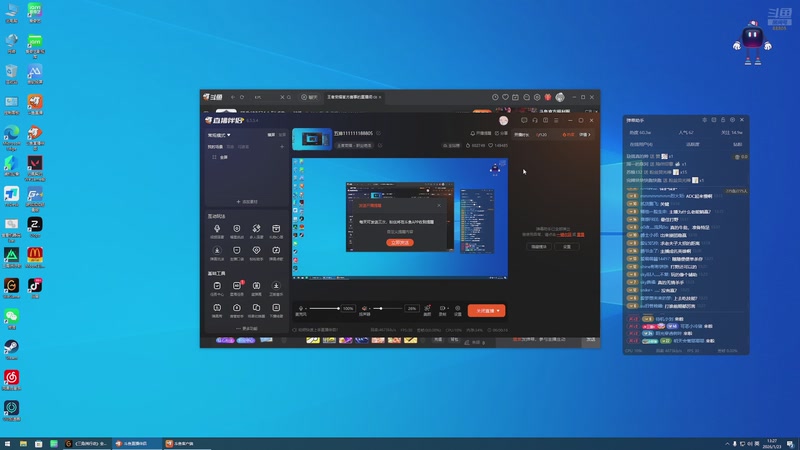Click the orange 关闭直播 stop stream button
The image size is (800, 450).
pyautogui.click(x=487, y=311)
